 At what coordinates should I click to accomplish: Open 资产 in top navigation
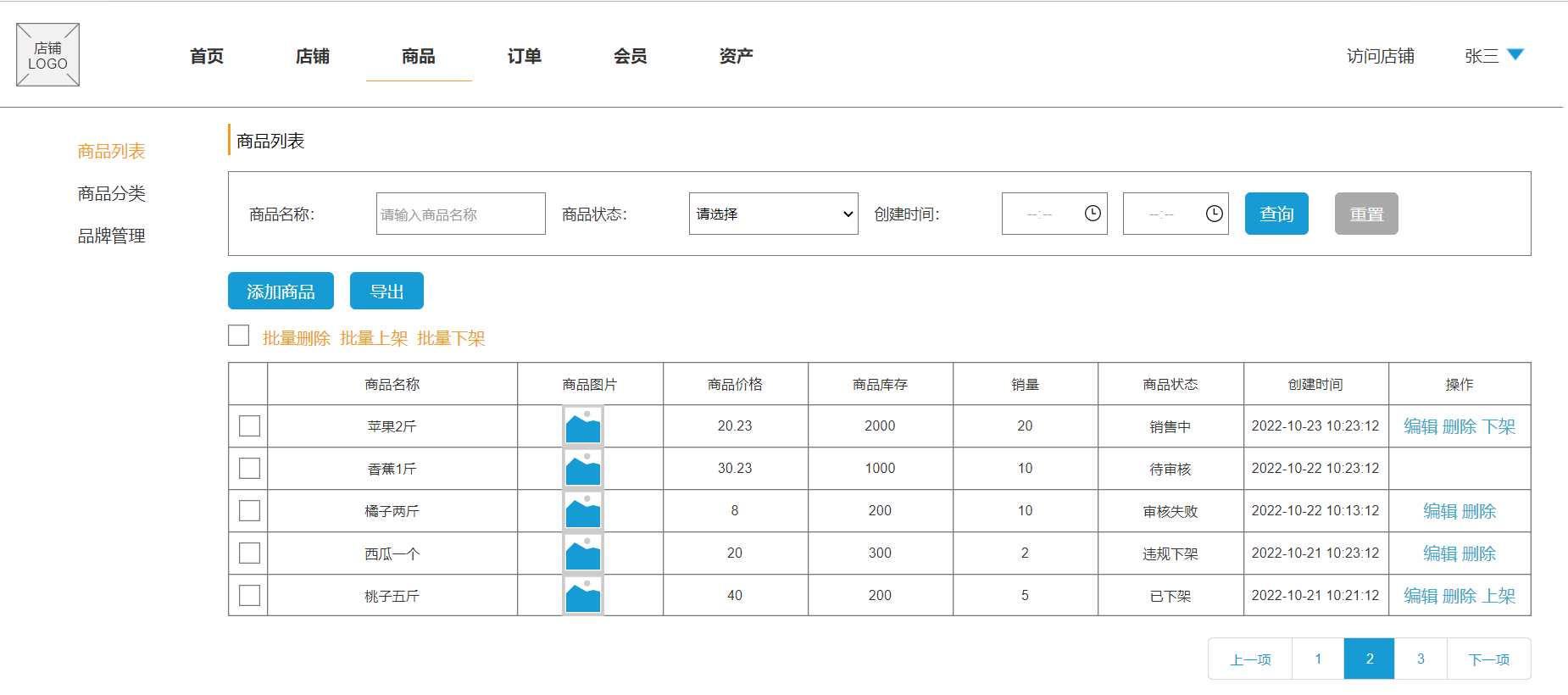point(737,56)
